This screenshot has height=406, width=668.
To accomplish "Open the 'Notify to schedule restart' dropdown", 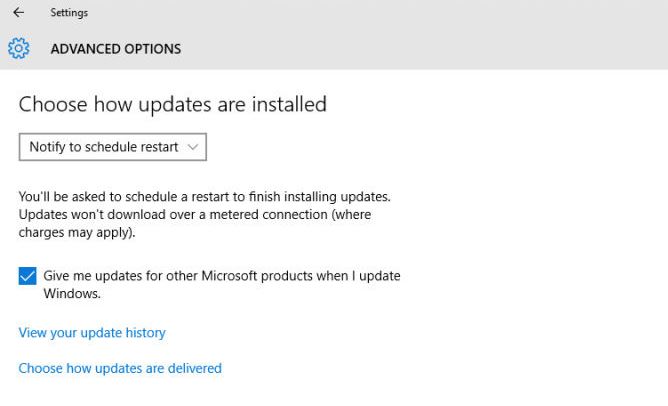I will click(112, 147).
